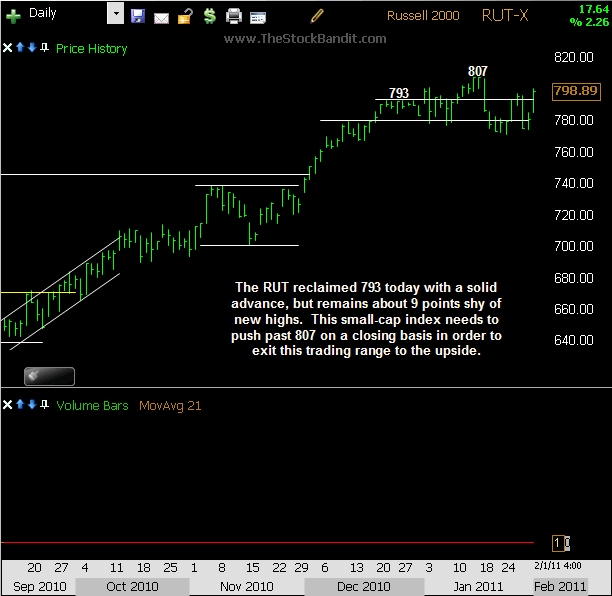Move the Price History pane down
612x596 pixels.
pos(32,48)
